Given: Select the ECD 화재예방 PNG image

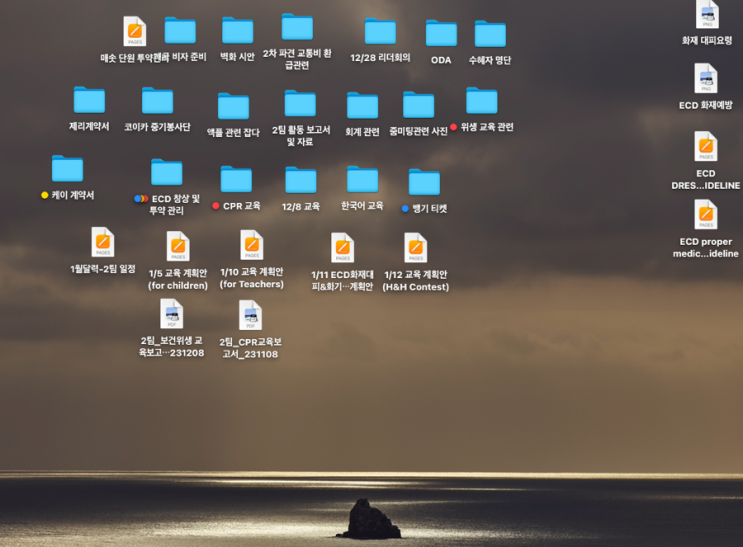Looking at the screenshot, I should pyautogui.click(x=706, y=78).
